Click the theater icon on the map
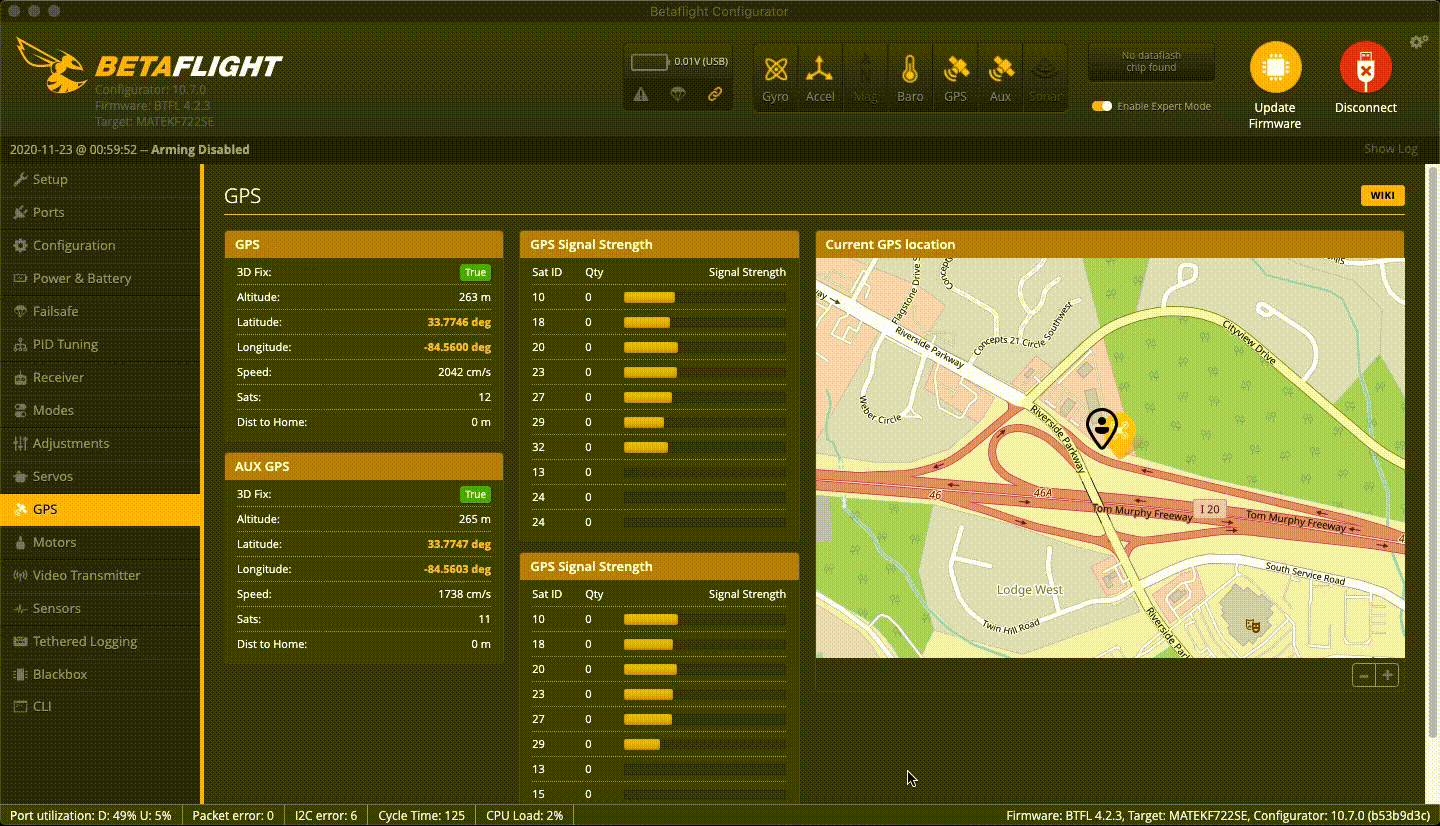This screenshot has width=1440, height=826. (x=1252, y=626)
